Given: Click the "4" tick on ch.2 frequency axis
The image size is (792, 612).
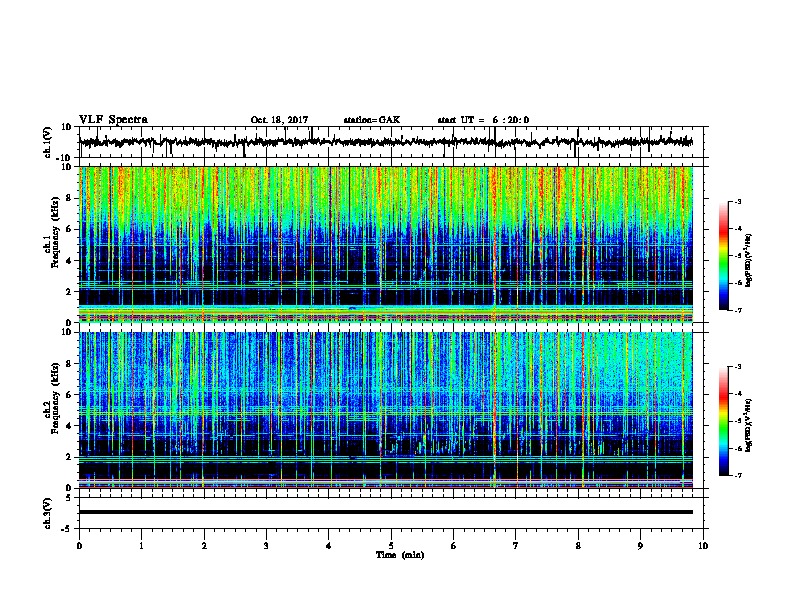Looking at the screenshot, I should tap(70, 426).
